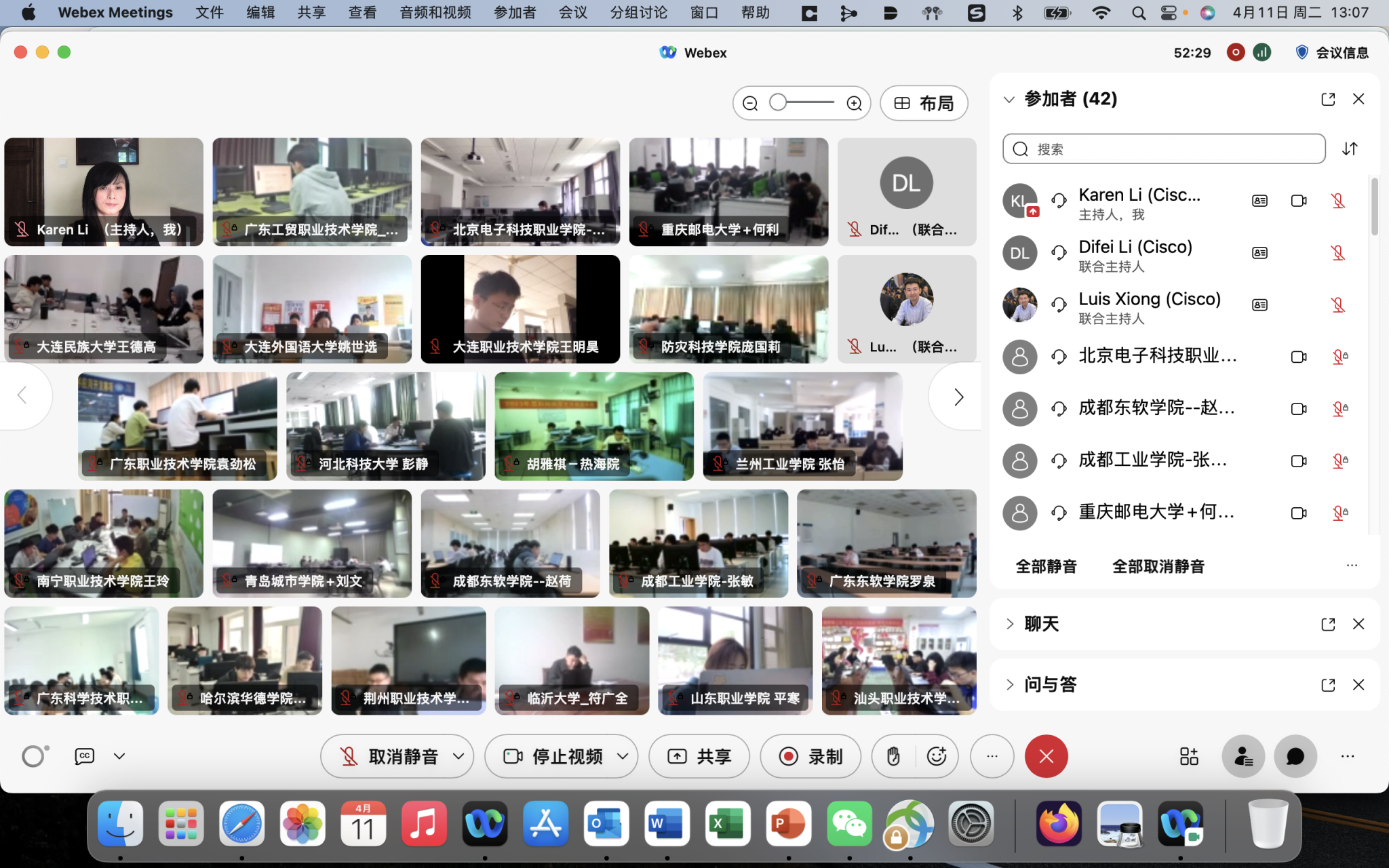Open WeChat from the Dock
The height and width of the screenshot is (868, 1389).
[x=848, y=824]
